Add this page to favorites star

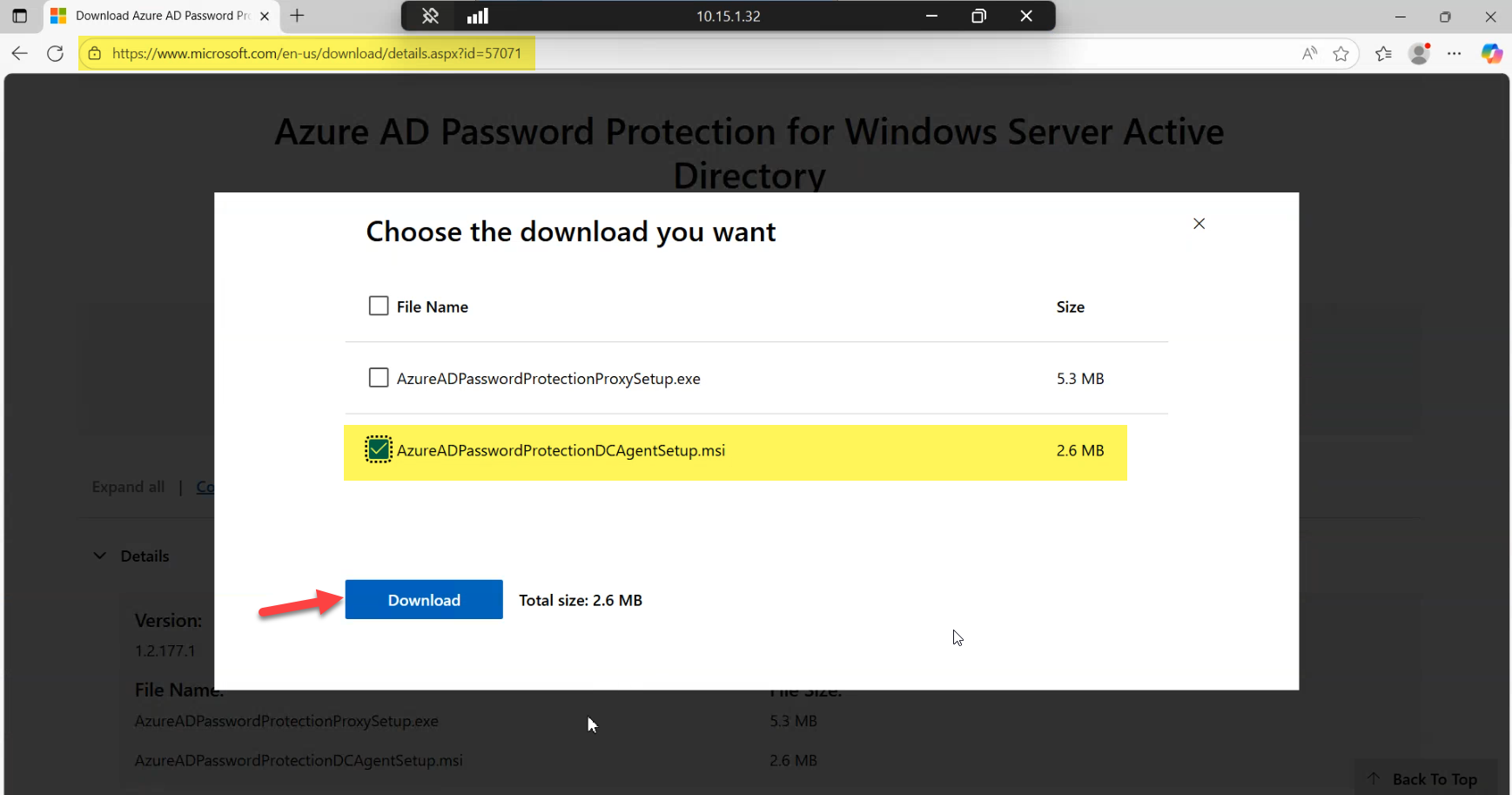coord(1341,54)
